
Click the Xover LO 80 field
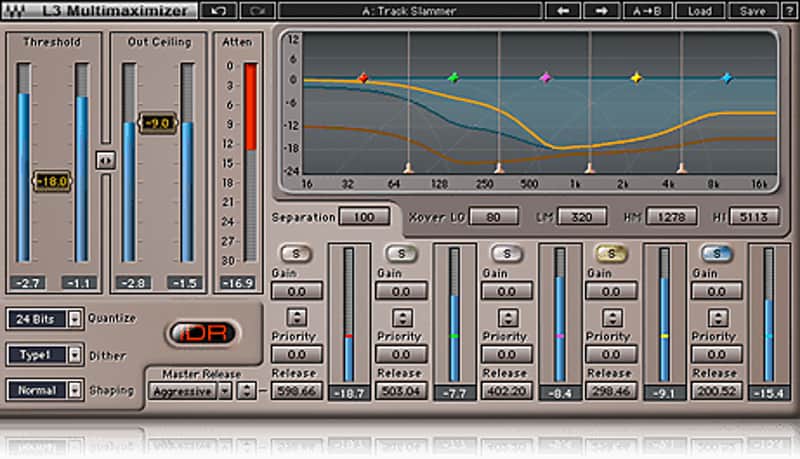(x=493, y=217)
